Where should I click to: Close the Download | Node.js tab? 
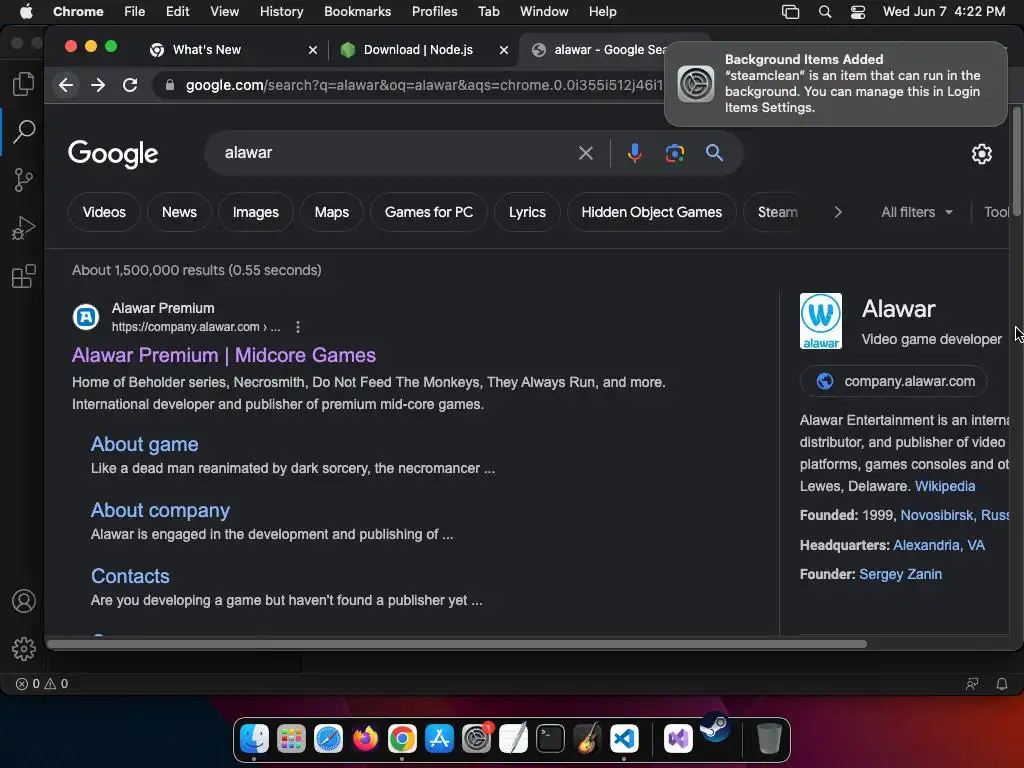coord(504,50)
